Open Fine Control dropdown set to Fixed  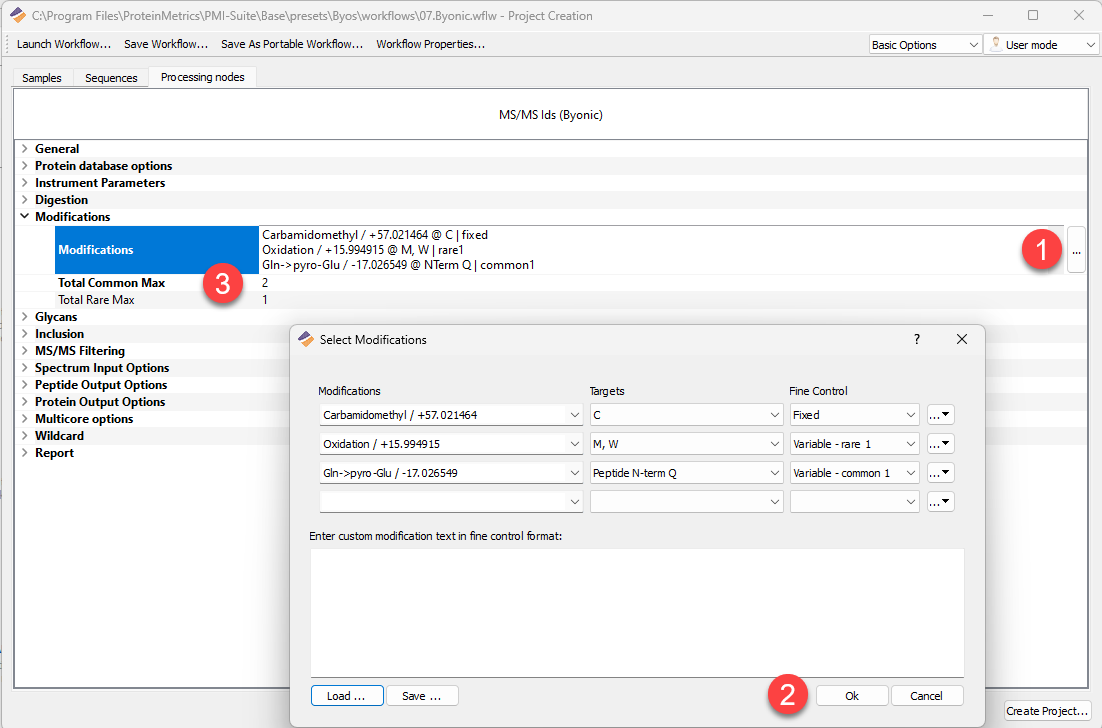coord(855,415)
